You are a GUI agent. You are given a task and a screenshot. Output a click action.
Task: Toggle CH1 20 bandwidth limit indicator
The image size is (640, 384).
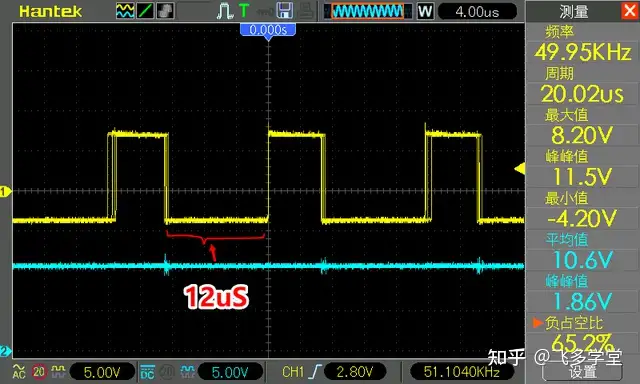(39, 371)
